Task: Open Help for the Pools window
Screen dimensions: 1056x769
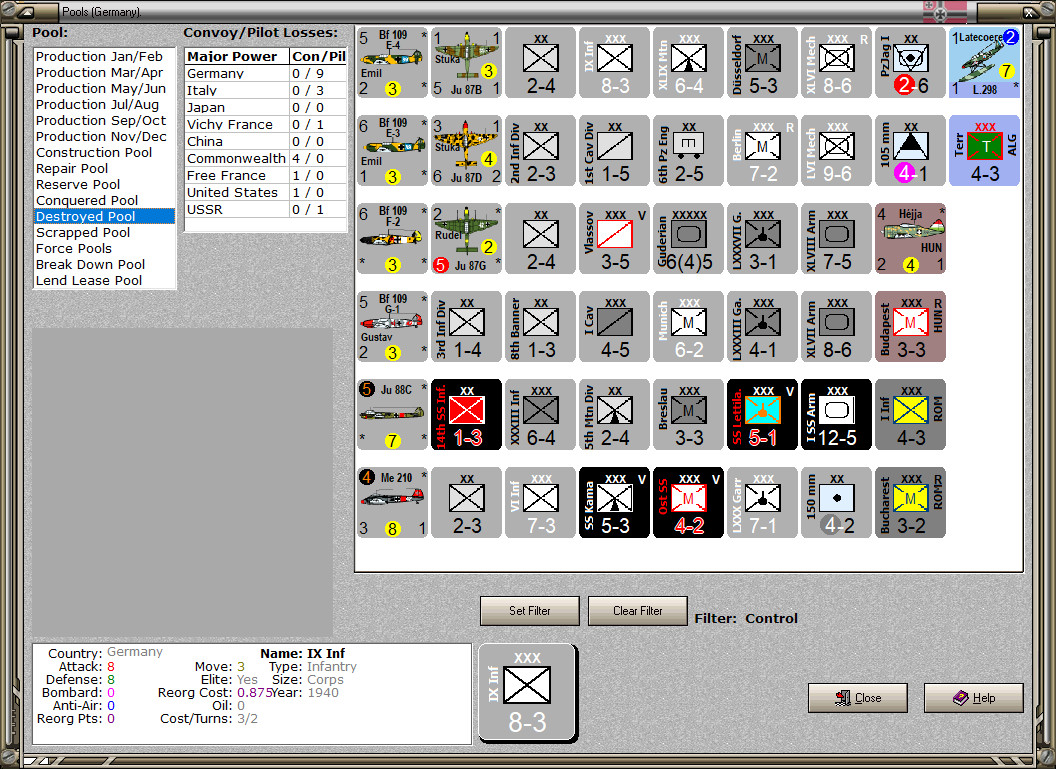Action: tap(973, 698)
